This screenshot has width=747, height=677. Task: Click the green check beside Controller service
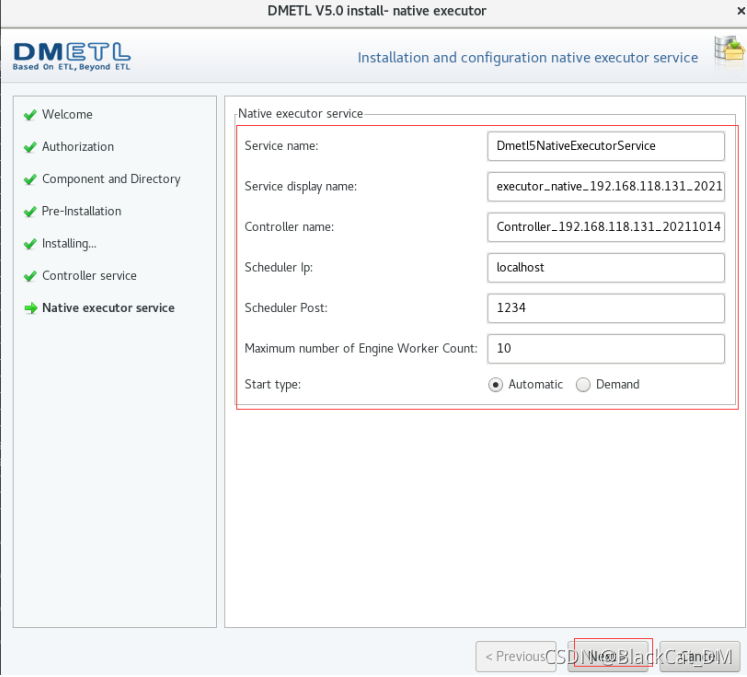coord(30,276)
